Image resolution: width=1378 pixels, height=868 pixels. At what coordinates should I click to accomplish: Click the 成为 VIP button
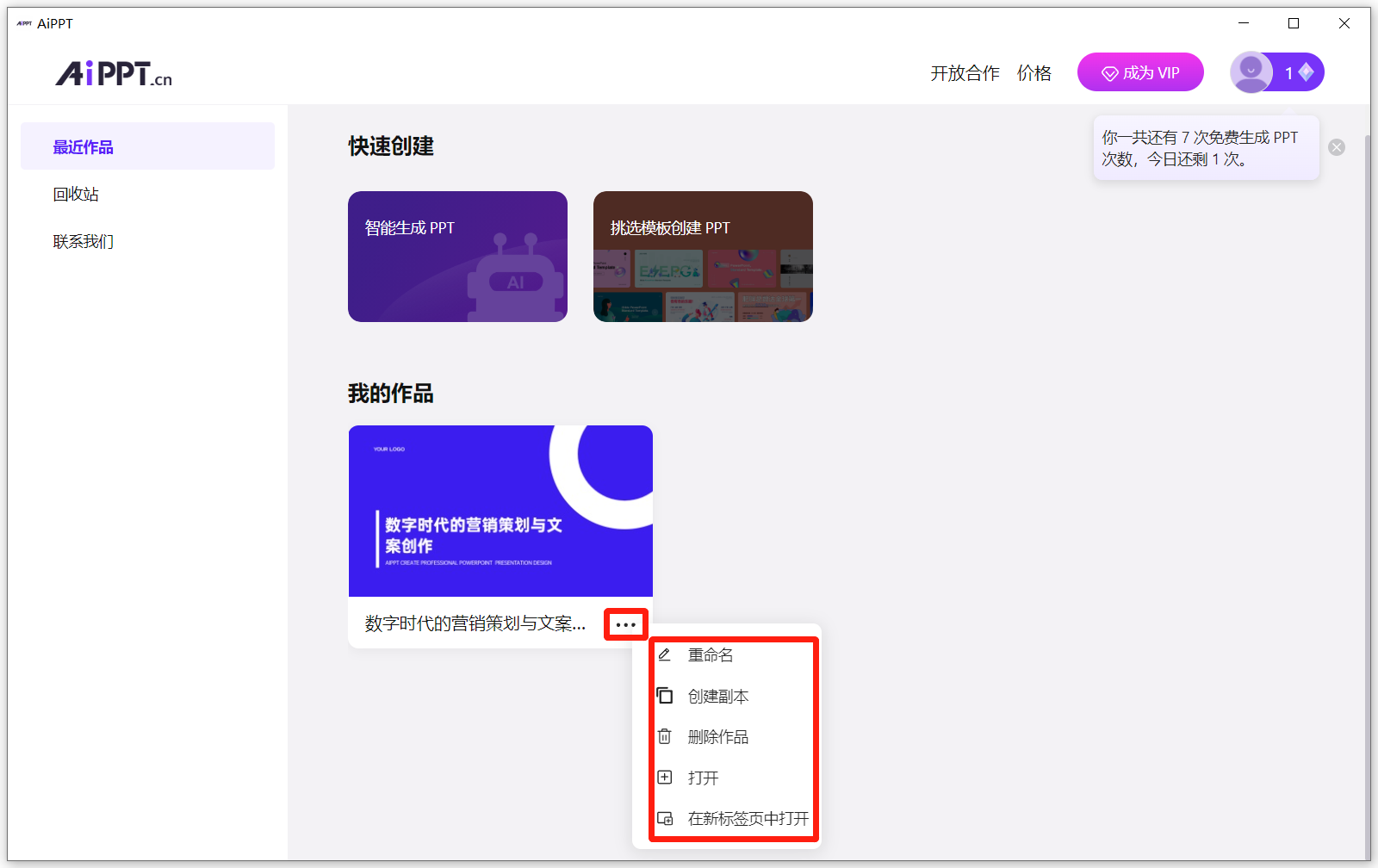pos(1140,72)
